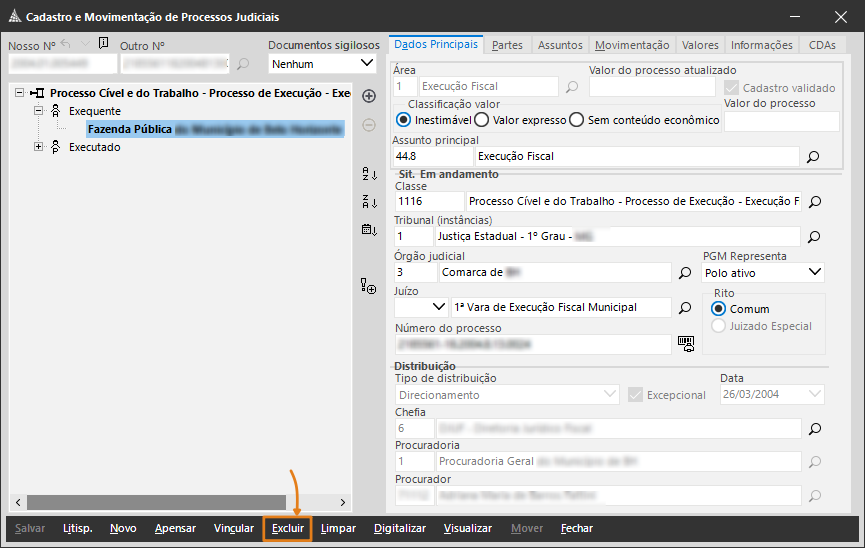The image size is (865, 548).
Task: Click the magnifier next to Classe field
Action: click(x=814, y=202)
